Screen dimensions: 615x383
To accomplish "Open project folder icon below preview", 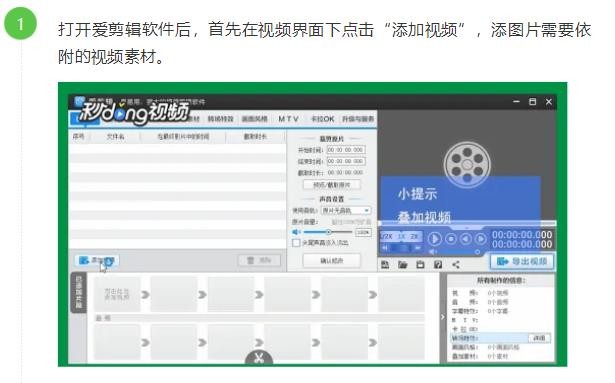I will (403, 265).
